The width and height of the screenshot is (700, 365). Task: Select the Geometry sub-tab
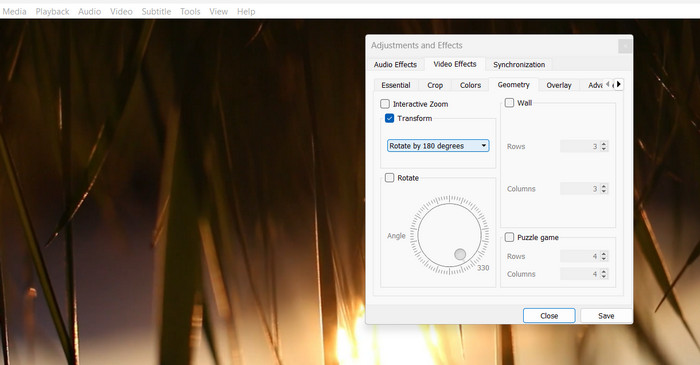(x=513, y=85)
